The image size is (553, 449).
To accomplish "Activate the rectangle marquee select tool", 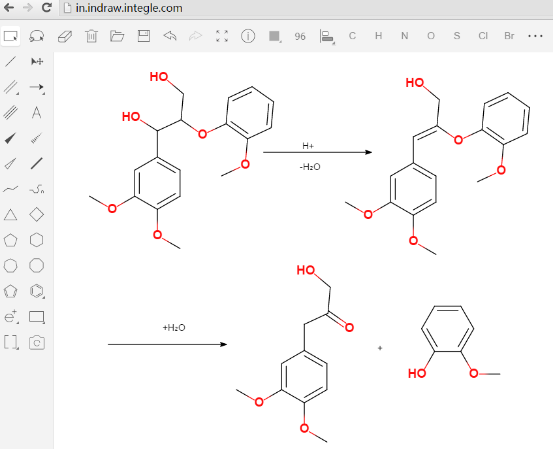I will click(x=11, y=36).
